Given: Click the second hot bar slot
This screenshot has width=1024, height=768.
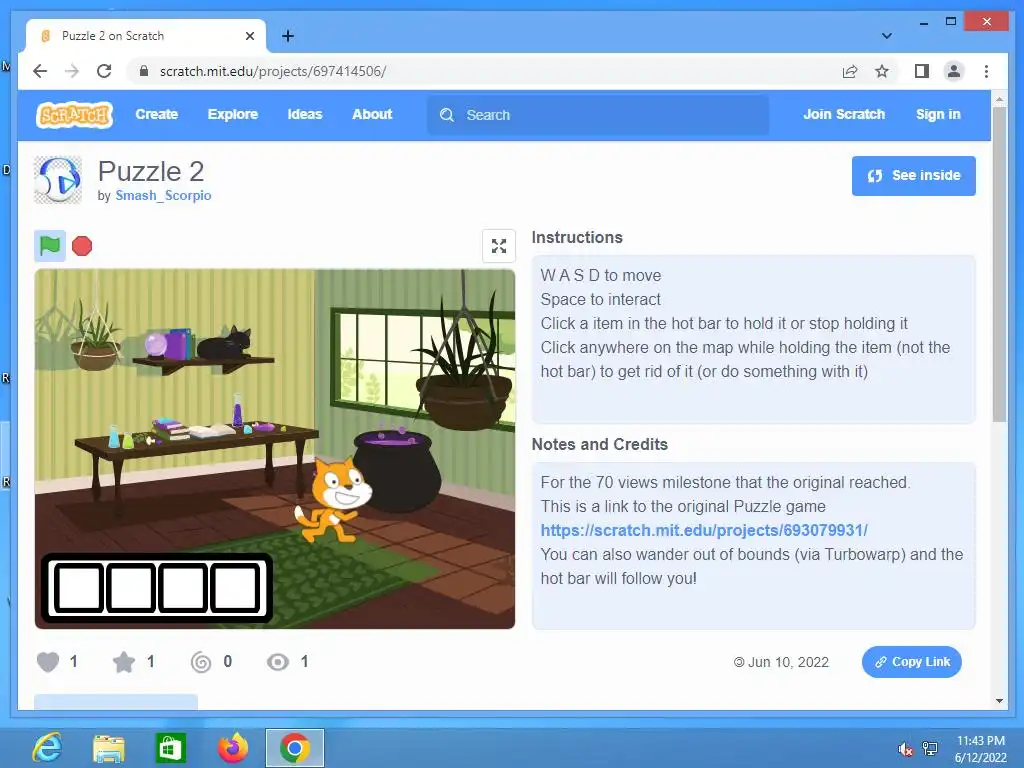Looking at the screenshot, I should coord(131,588).
